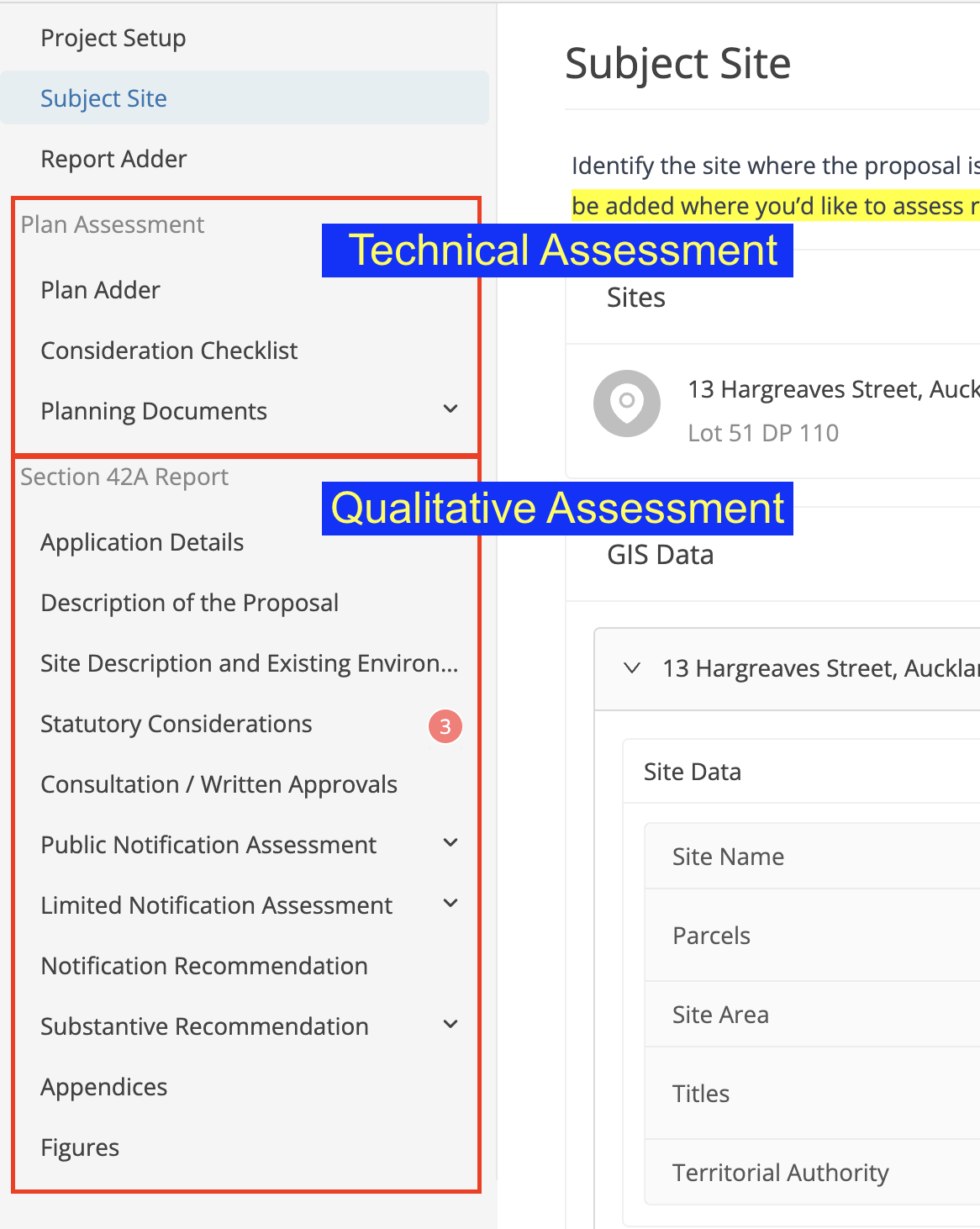980x1229 pixels.
Task: Select the 13 Hargreaves Street site entry
Action: click(x=773, y=411)
